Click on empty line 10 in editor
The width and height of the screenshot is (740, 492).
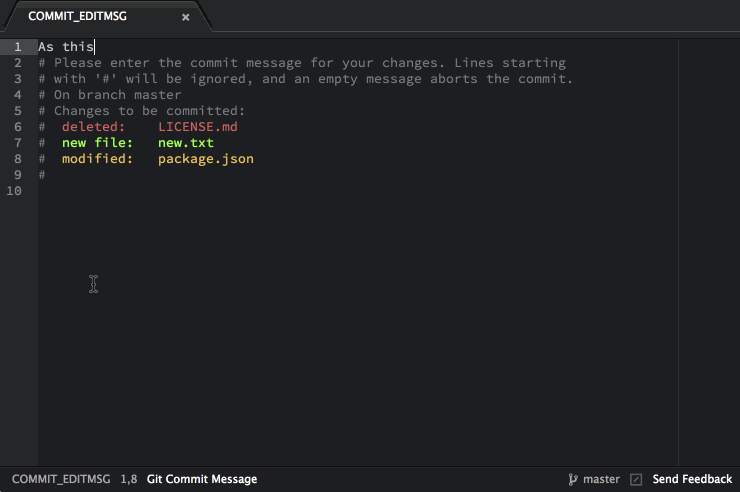click(300, 191)
